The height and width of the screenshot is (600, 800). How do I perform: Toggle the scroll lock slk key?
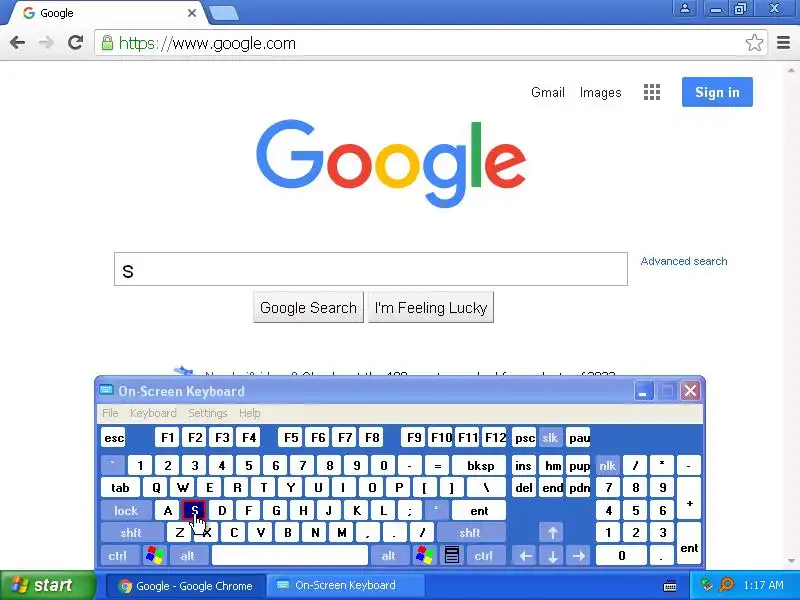click(550, 438)
